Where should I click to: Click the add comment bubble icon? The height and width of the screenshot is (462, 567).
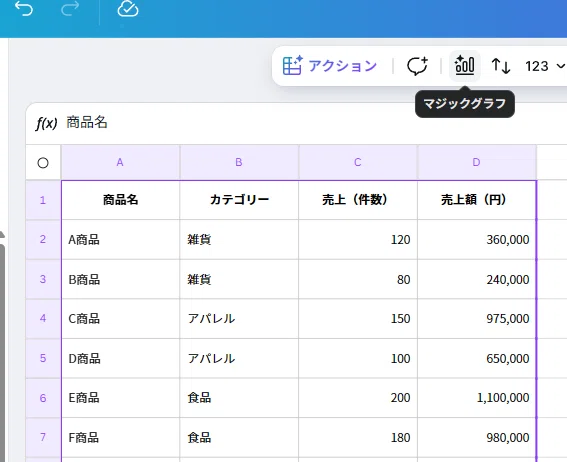417,66
